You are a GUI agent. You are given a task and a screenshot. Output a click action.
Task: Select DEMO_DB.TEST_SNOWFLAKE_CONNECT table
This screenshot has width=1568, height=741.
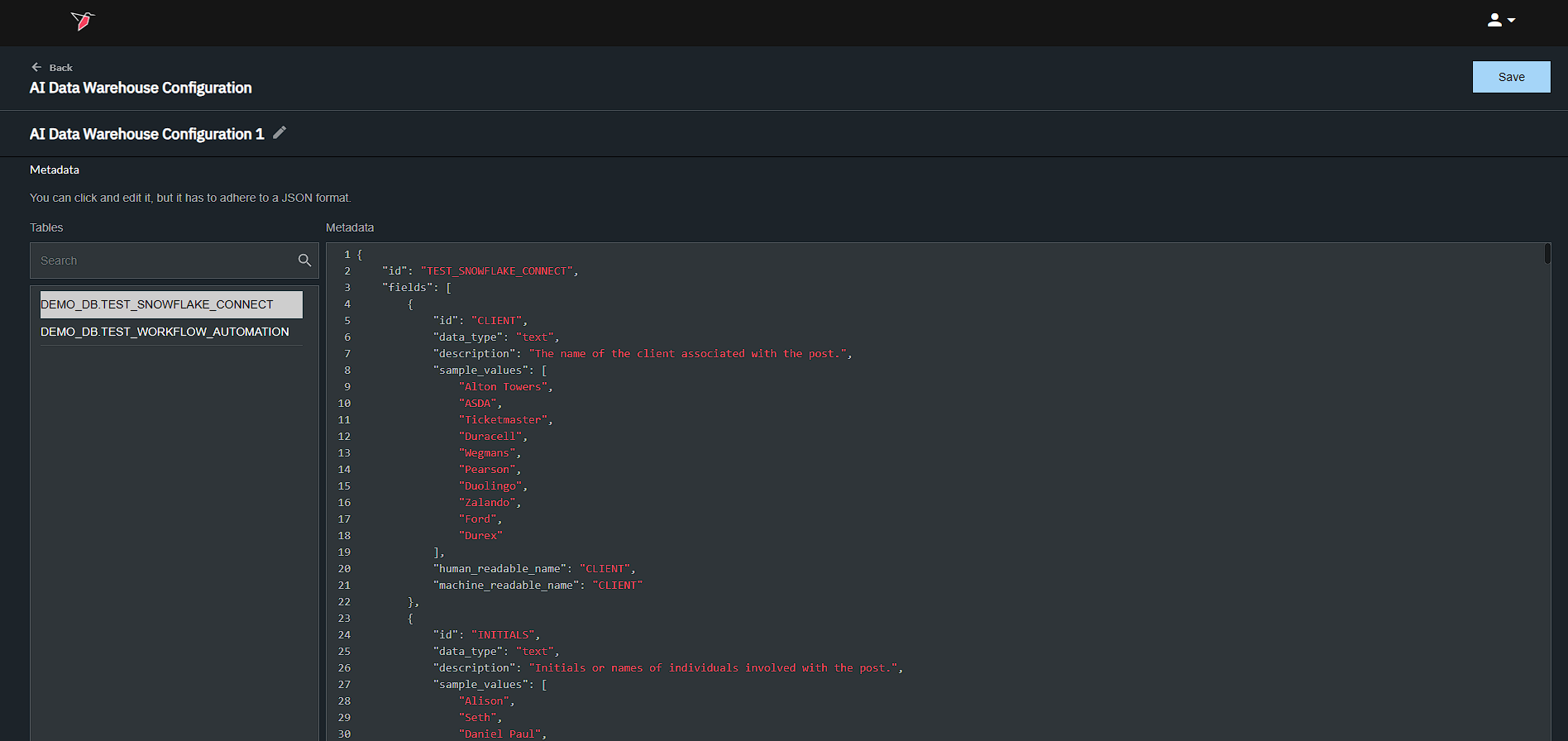pyautogui.click(x=171, y=304)
